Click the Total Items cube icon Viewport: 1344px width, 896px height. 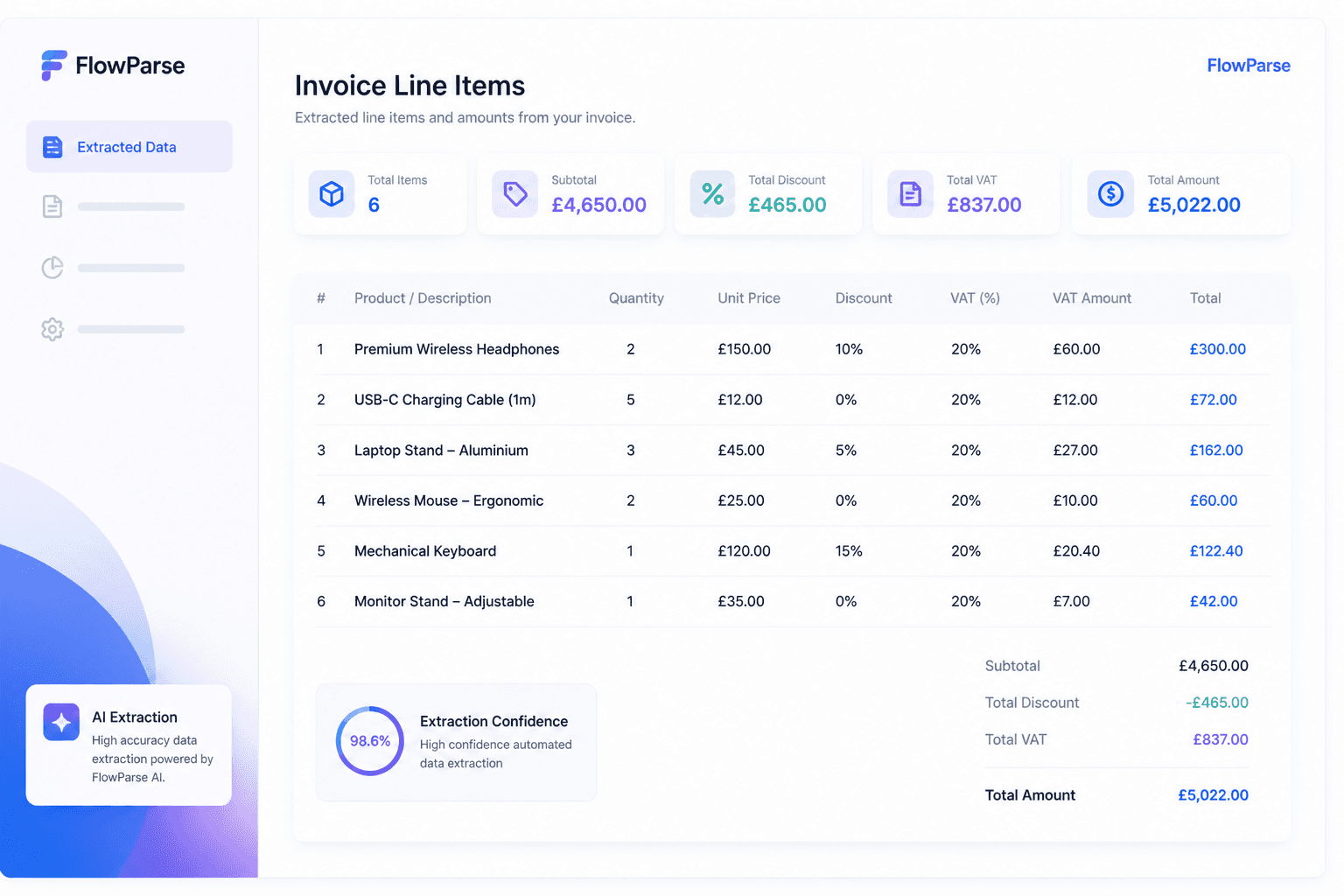pyautogui.click(x=332, y=193)
